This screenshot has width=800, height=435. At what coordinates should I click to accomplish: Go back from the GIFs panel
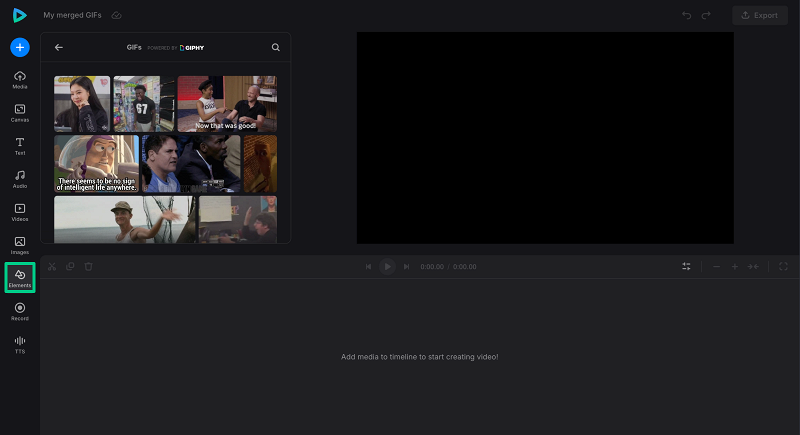59,47
